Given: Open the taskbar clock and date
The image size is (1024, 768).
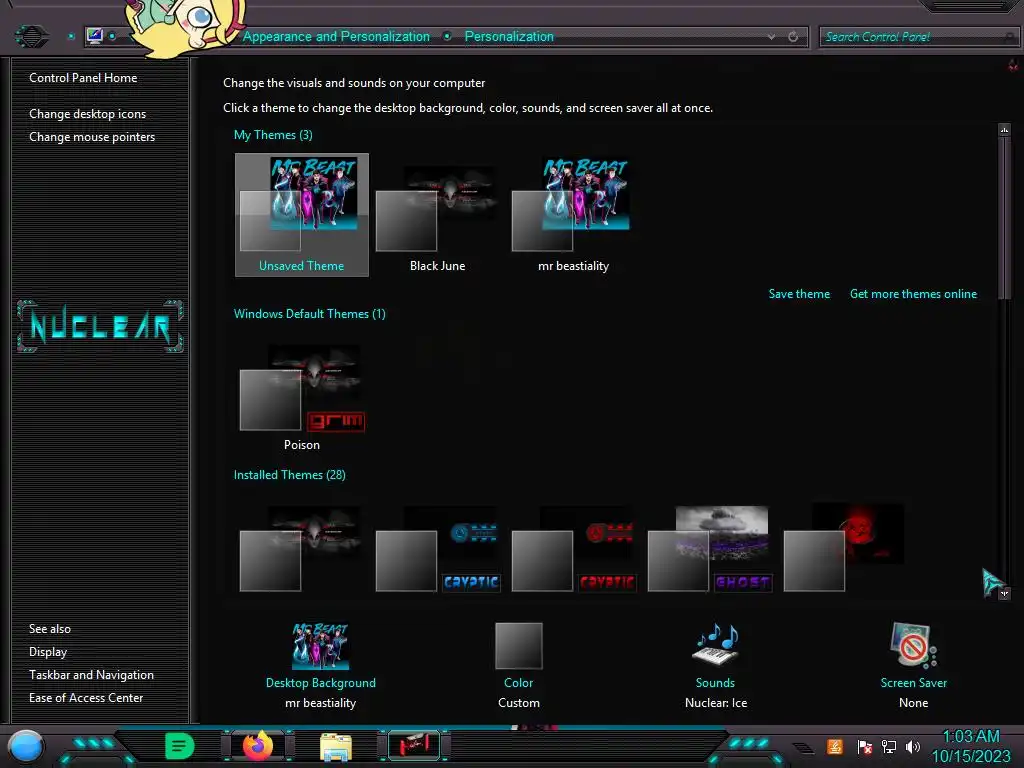Looking at the screenshot, I should tap(971, 746).
